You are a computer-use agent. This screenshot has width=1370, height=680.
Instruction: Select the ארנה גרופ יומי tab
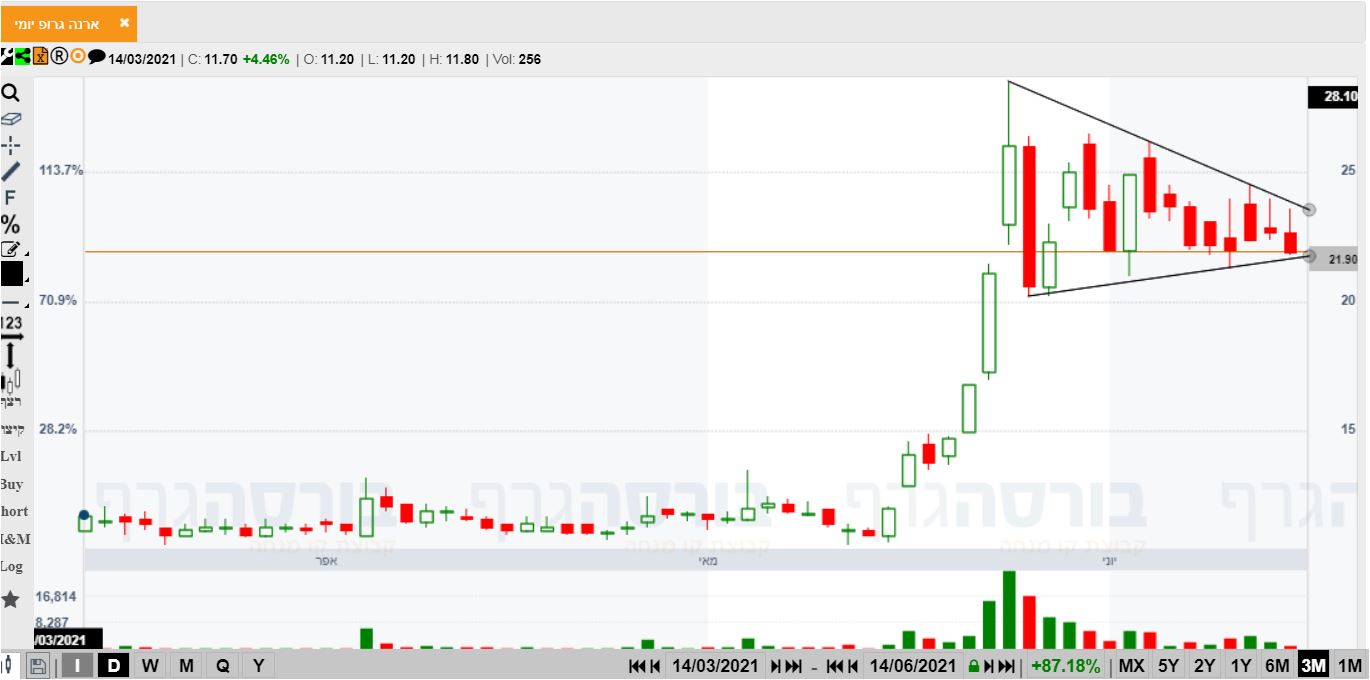point(69,23)
